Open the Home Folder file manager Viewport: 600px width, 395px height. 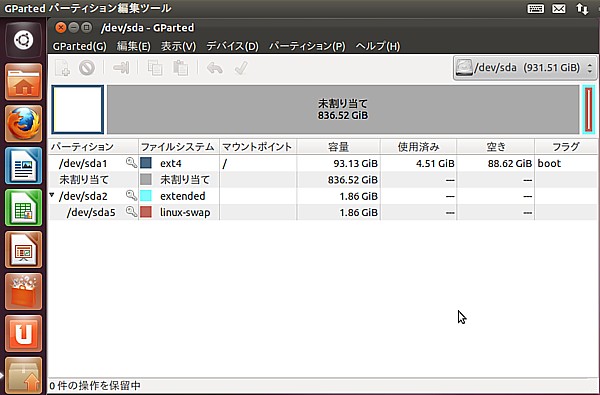[x=24, y=82]
